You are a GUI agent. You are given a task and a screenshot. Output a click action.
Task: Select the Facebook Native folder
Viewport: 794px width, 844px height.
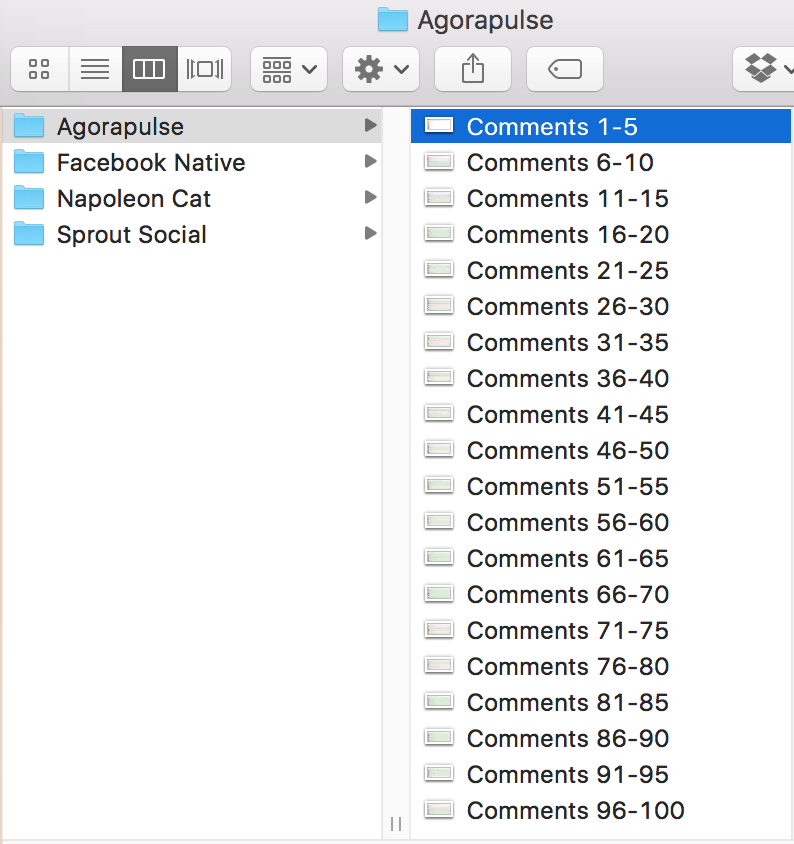[150, 163]
